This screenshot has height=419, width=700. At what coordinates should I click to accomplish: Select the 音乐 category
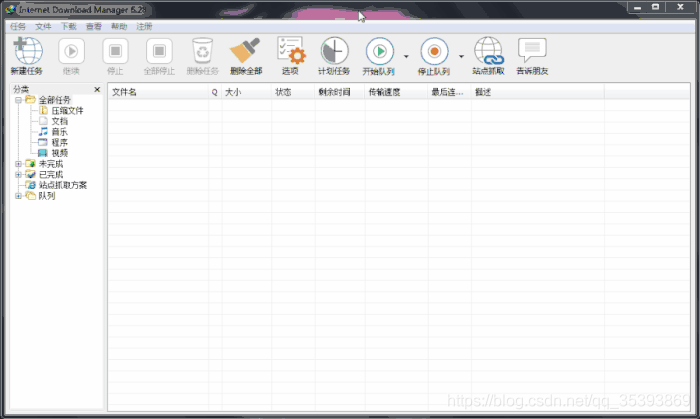(x=59, y=132)
